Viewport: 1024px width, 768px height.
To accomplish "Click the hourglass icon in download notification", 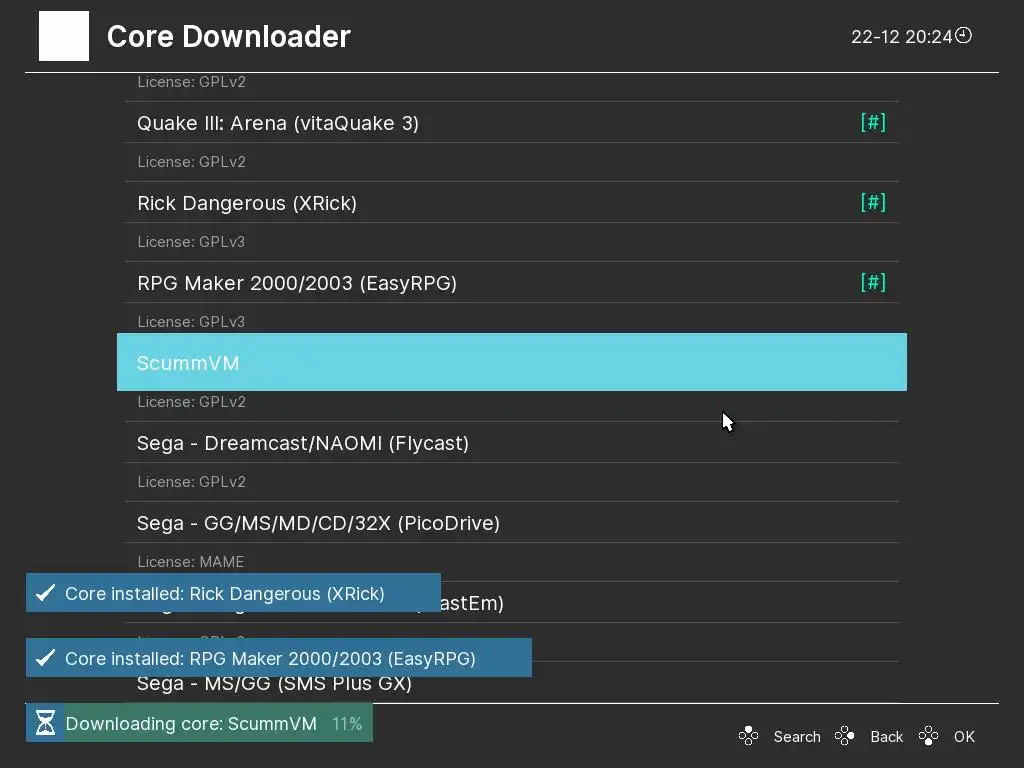I will [45, 723].
